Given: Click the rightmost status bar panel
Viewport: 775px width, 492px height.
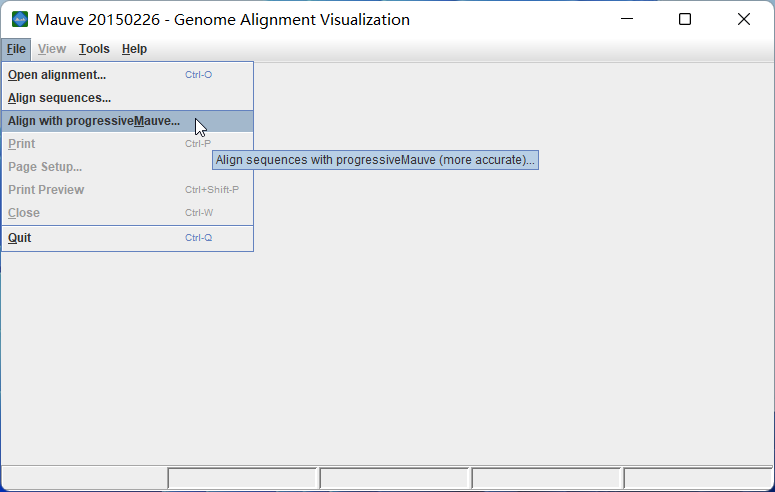Looking at the screenshot, I should (698, 479).
